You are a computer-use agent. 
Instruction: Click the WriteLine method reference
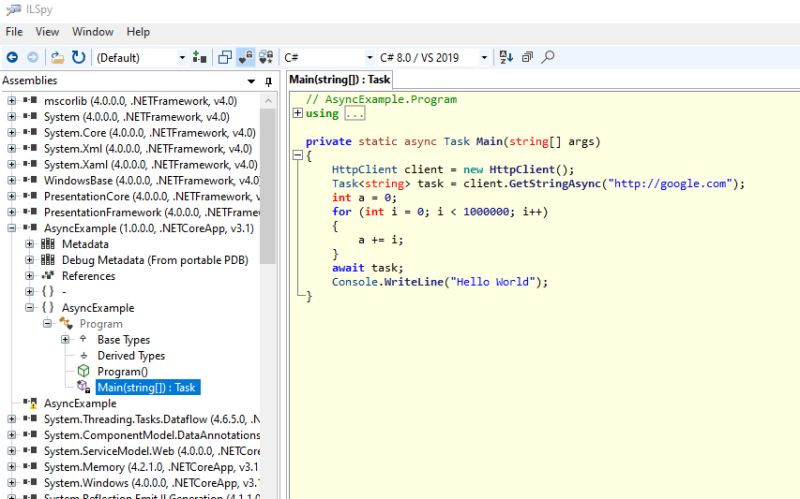pyautogui.click(x=414, y=282)
